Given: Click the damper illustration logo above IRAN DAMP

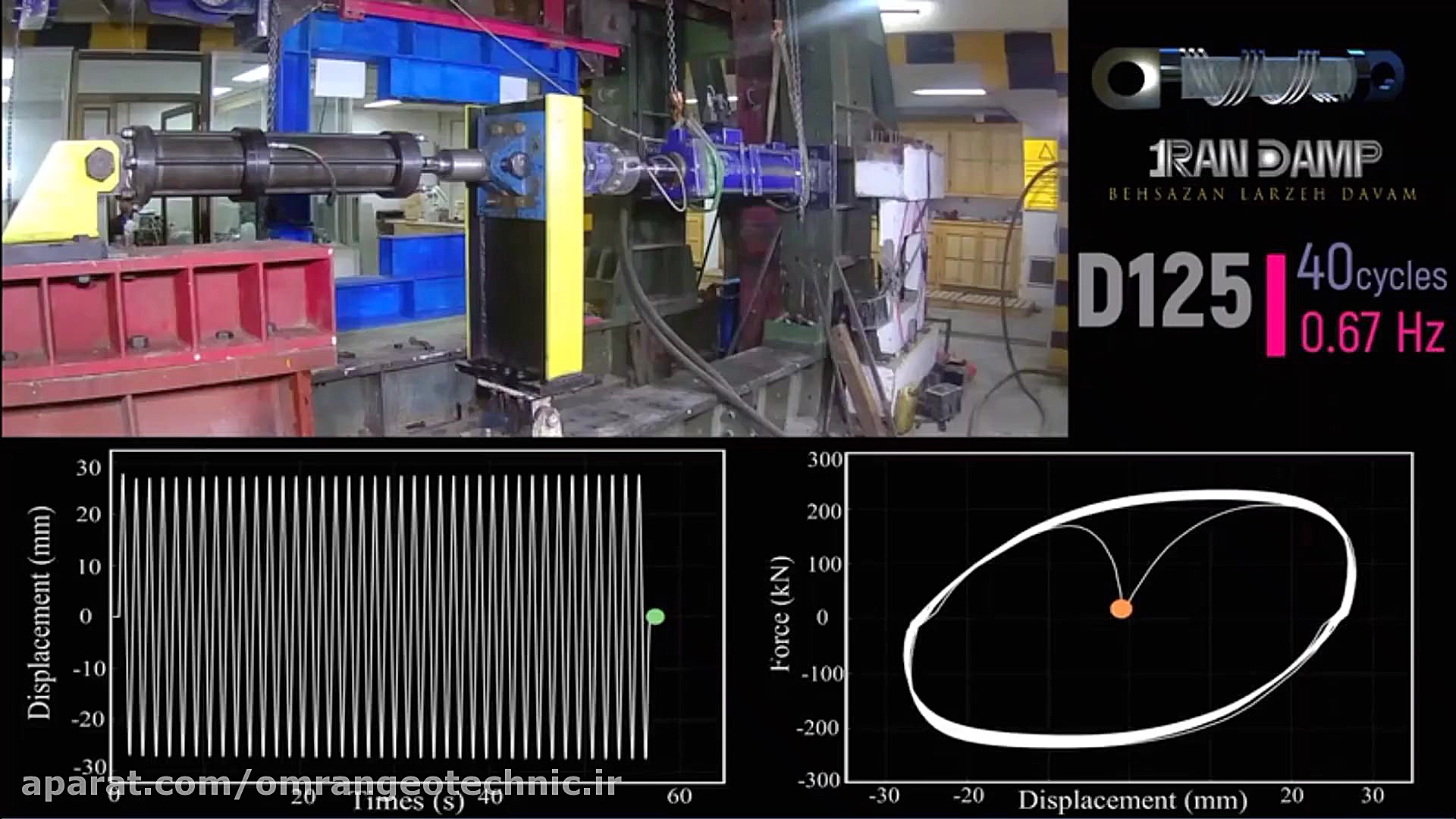Looking at the screenshot, I should click(x=1247, y=77).
